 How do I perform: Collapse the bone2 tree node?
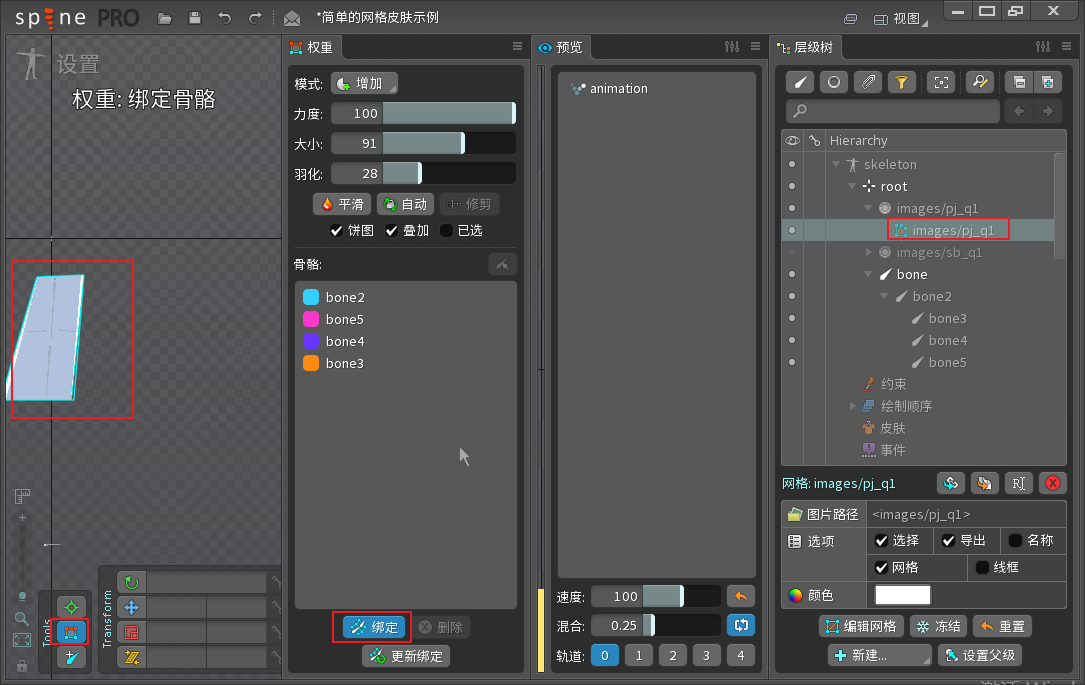pos(884,296)
